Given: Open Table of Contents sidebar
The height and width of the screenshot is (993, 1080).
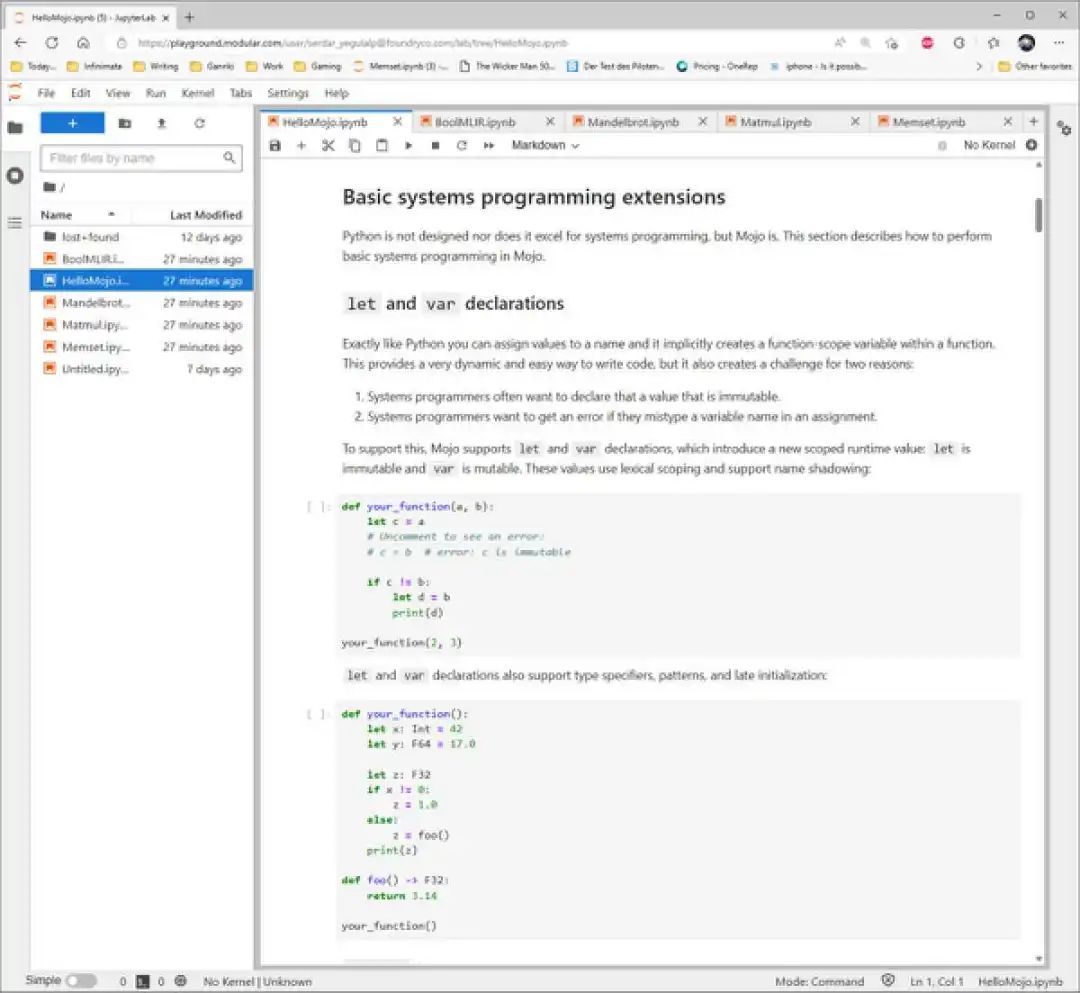Looking at the screenshot, I should (14, 222).
